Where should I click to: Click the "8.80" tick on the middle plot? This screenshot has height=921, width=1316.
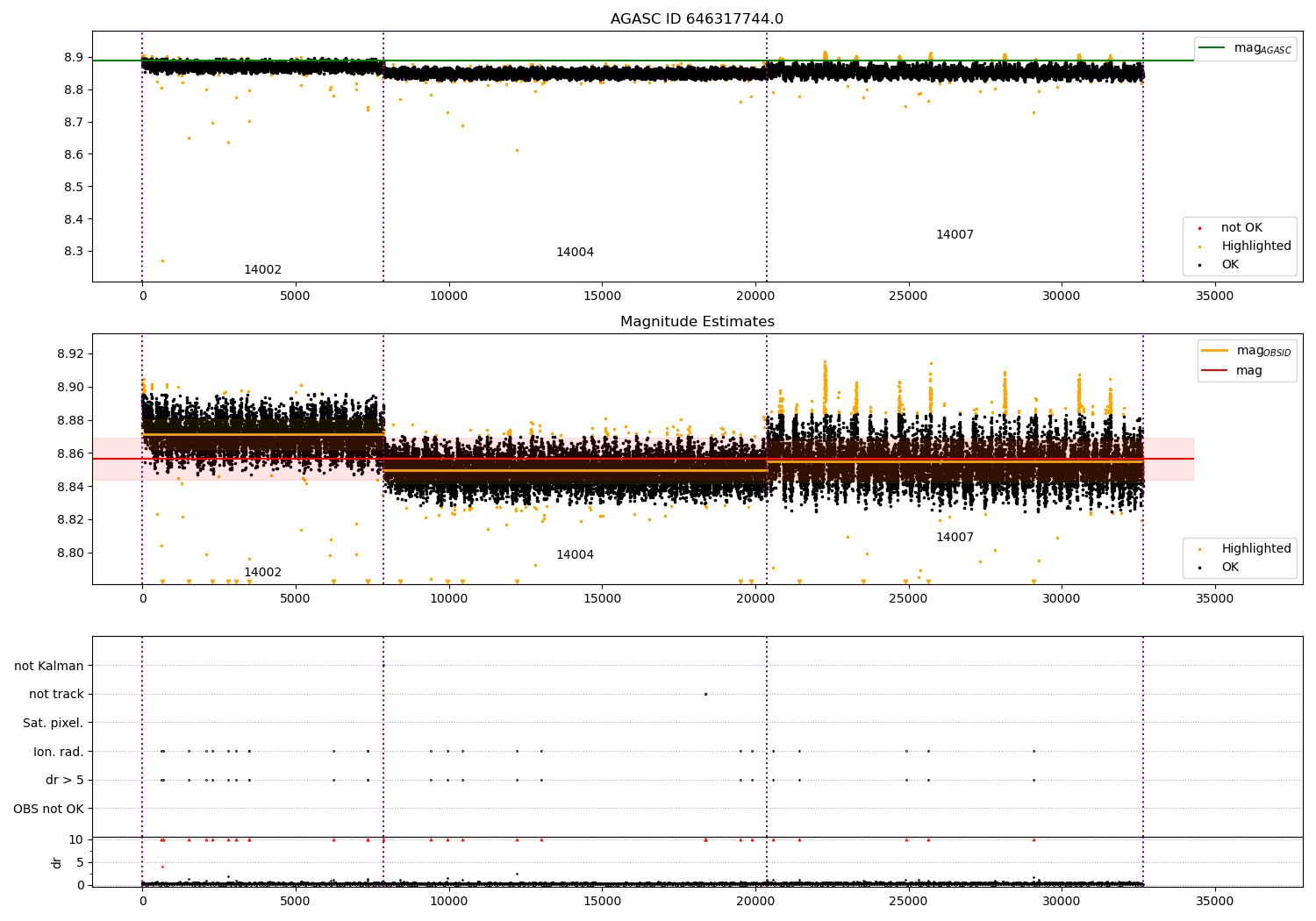click(71, 553)
